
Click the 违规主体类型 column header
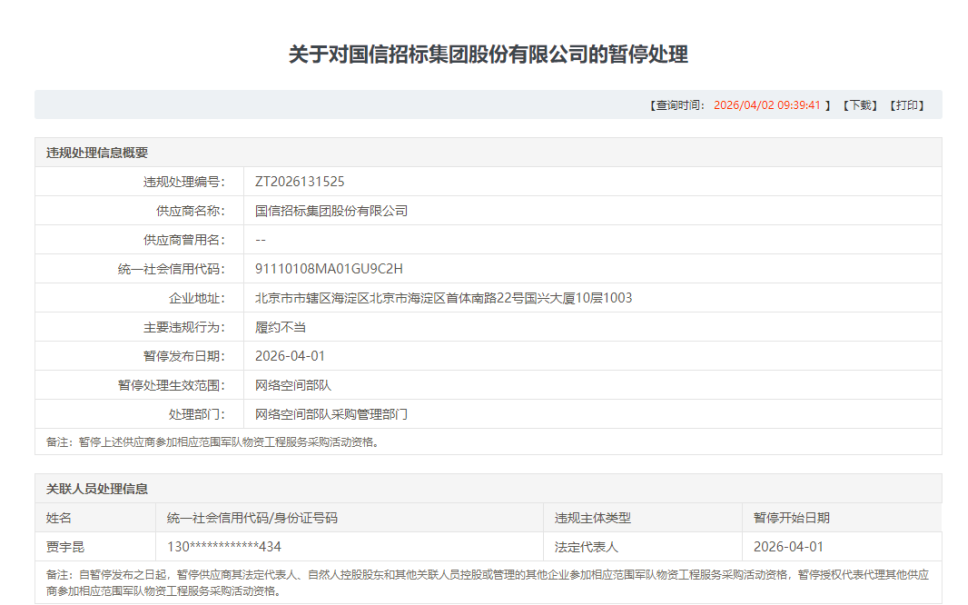click(x=593, y=518)
